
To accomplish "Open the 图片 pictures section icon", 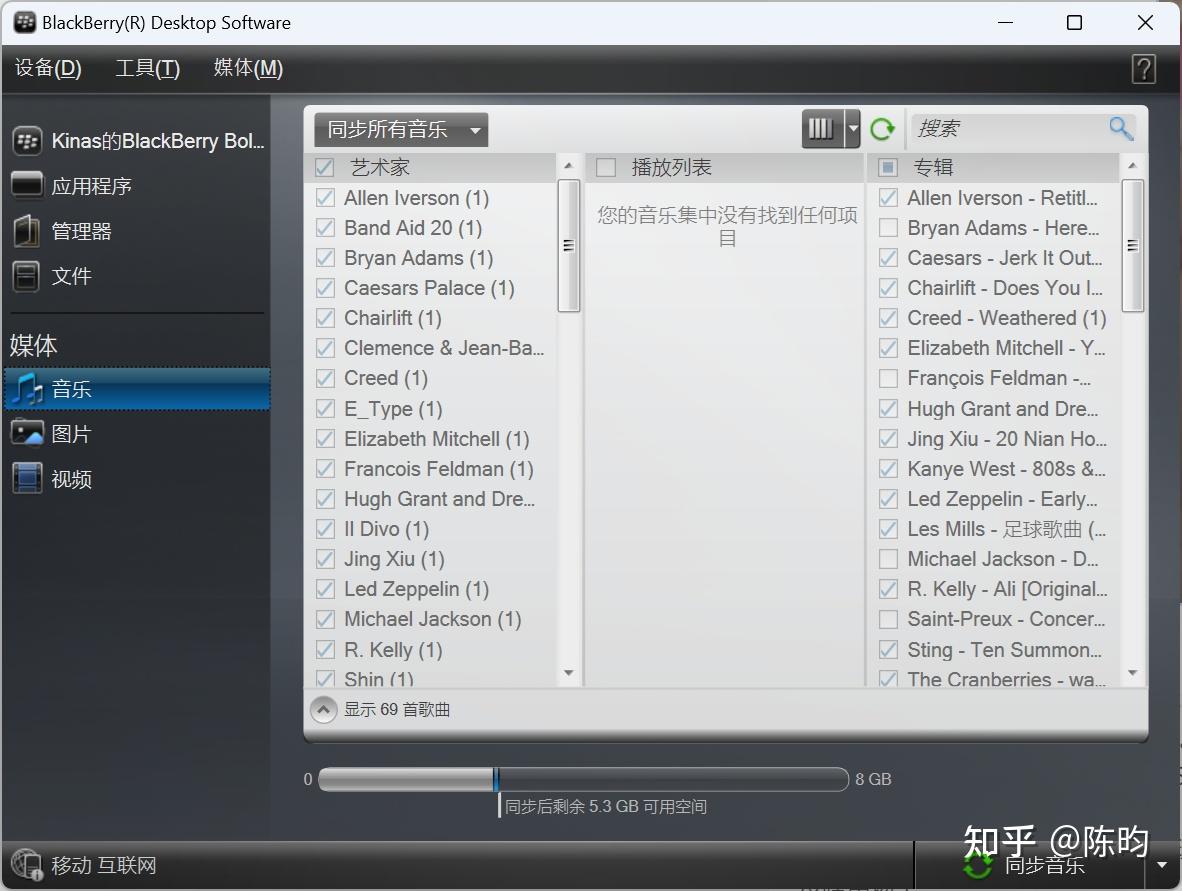I will (27, 434).
